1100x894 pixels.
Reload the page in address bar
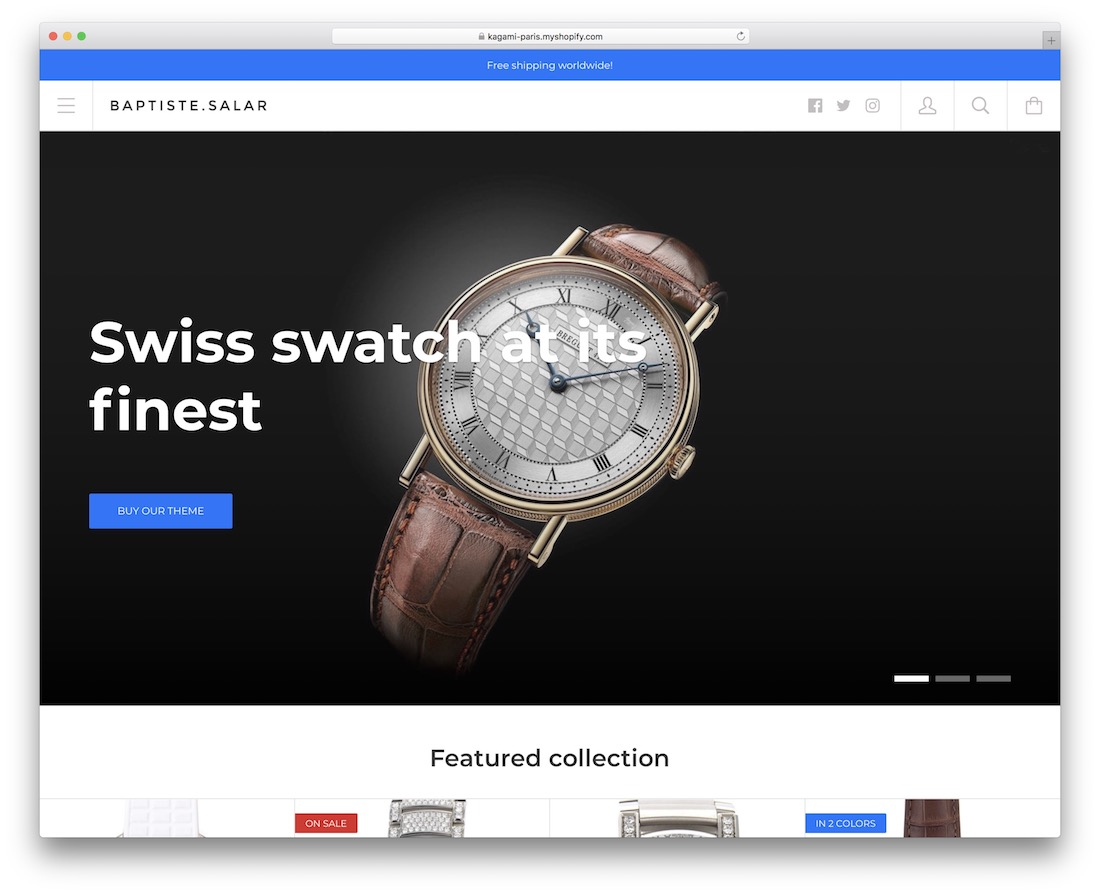(740, 36)
